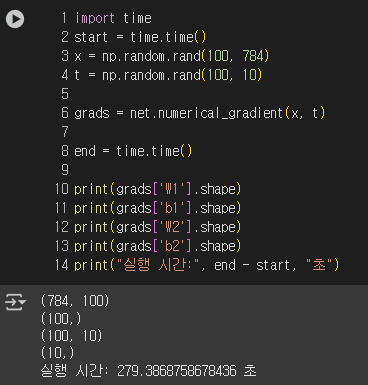This screenshot has height=385, width=368.
Task: Run the code cell
Action: (15, 19)
